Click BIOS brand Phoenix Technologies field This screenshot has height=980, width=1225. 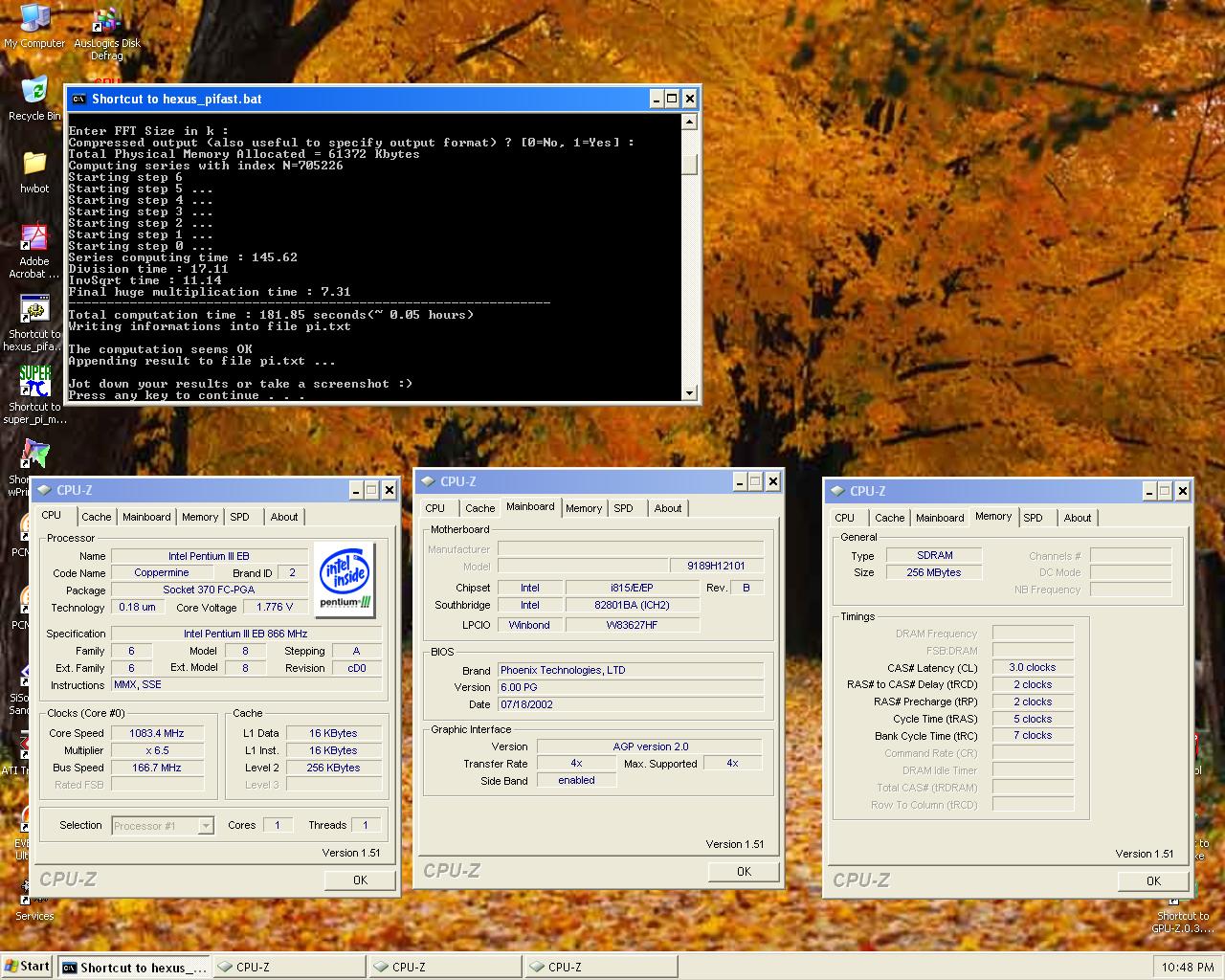tap(631, 670)
